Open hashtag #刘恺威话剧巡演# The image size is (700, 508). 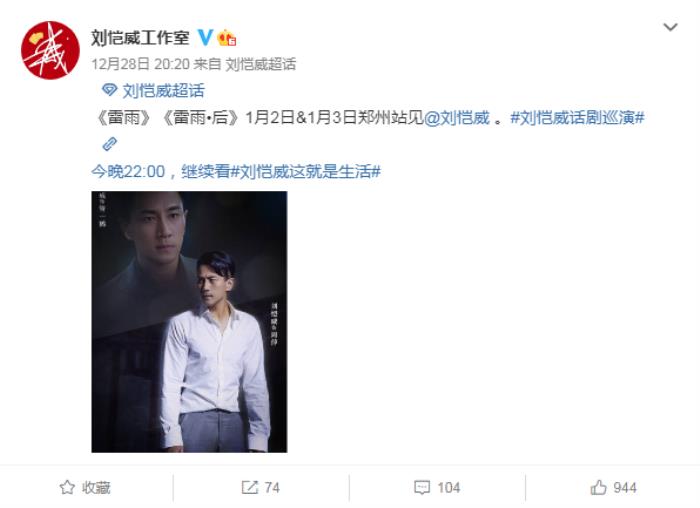(577, 118)
